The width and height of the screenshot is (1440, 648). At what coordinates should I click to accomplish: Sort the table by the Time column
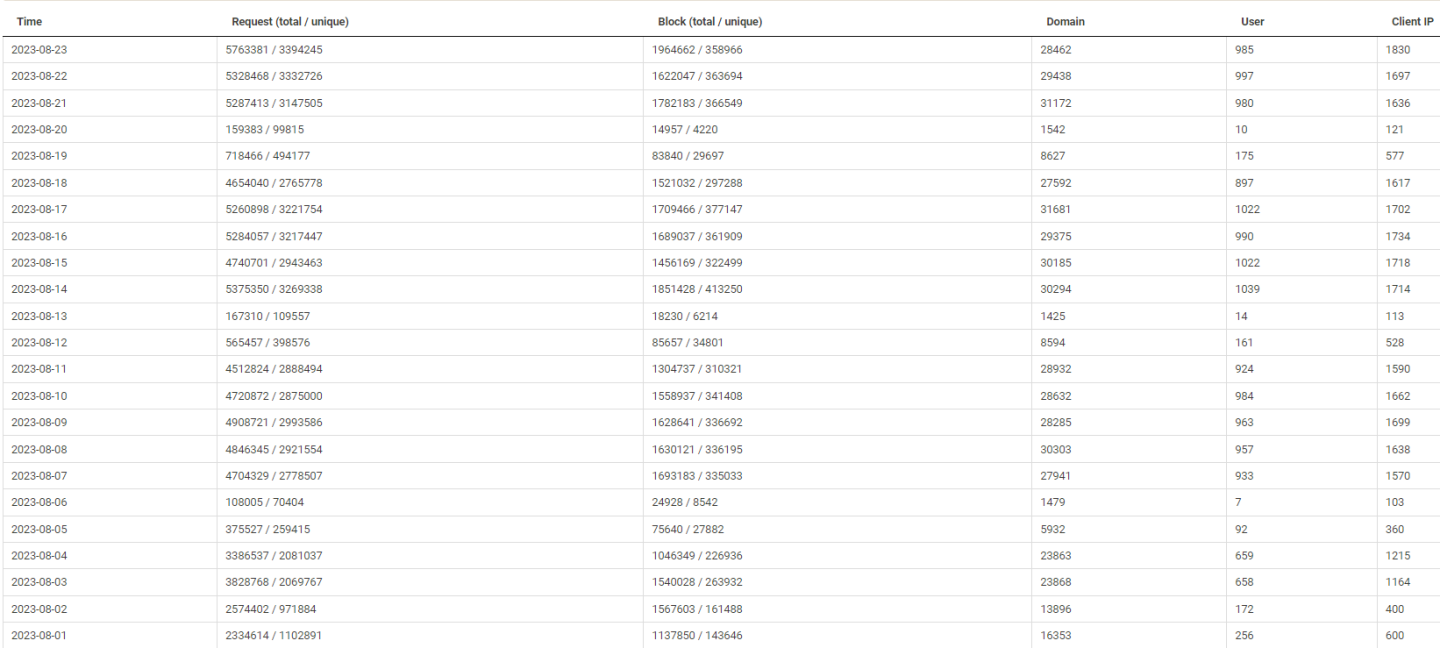click(x=29, y=21)
